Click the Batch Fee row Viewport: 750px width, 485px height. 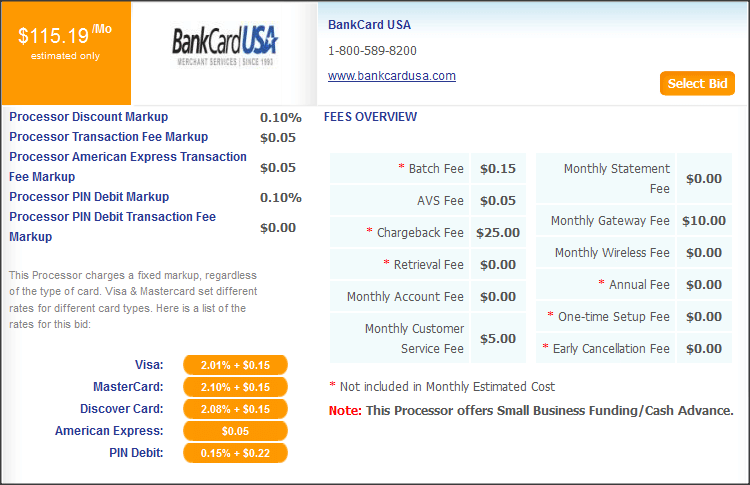tap(430, 169)
